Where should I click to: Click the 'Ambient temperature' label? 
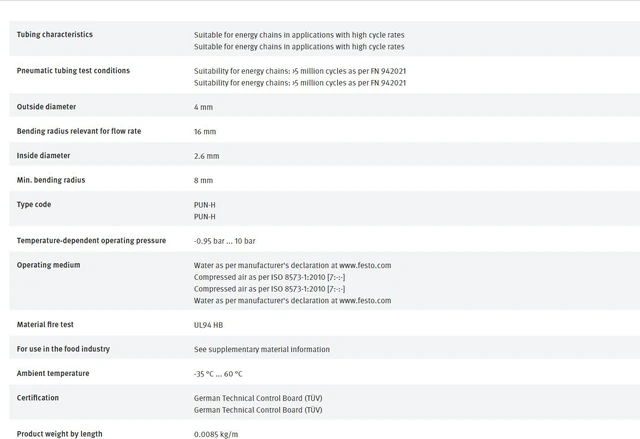coord(53,374)
